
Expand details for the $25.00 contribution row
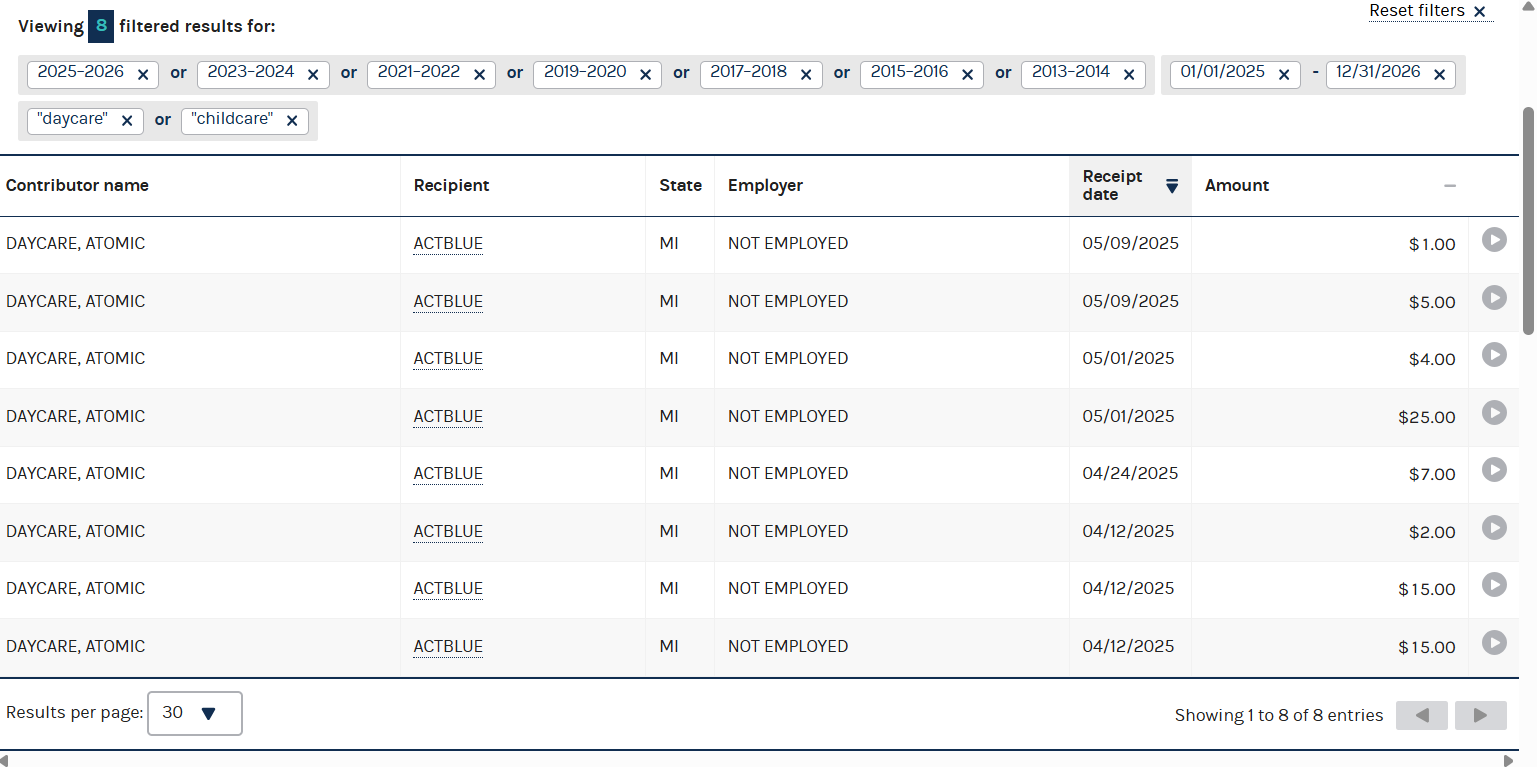point(1494,413)
